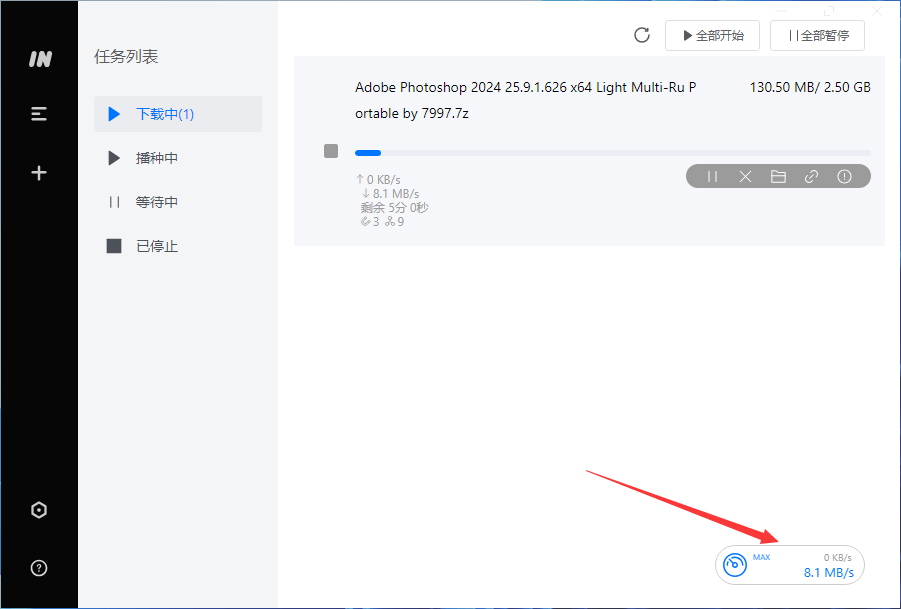The width and height of the screenshot is (901, 609).
Task: Click the 130.50 MB/ 2.50 GB size text
Action: click(810, 87)
